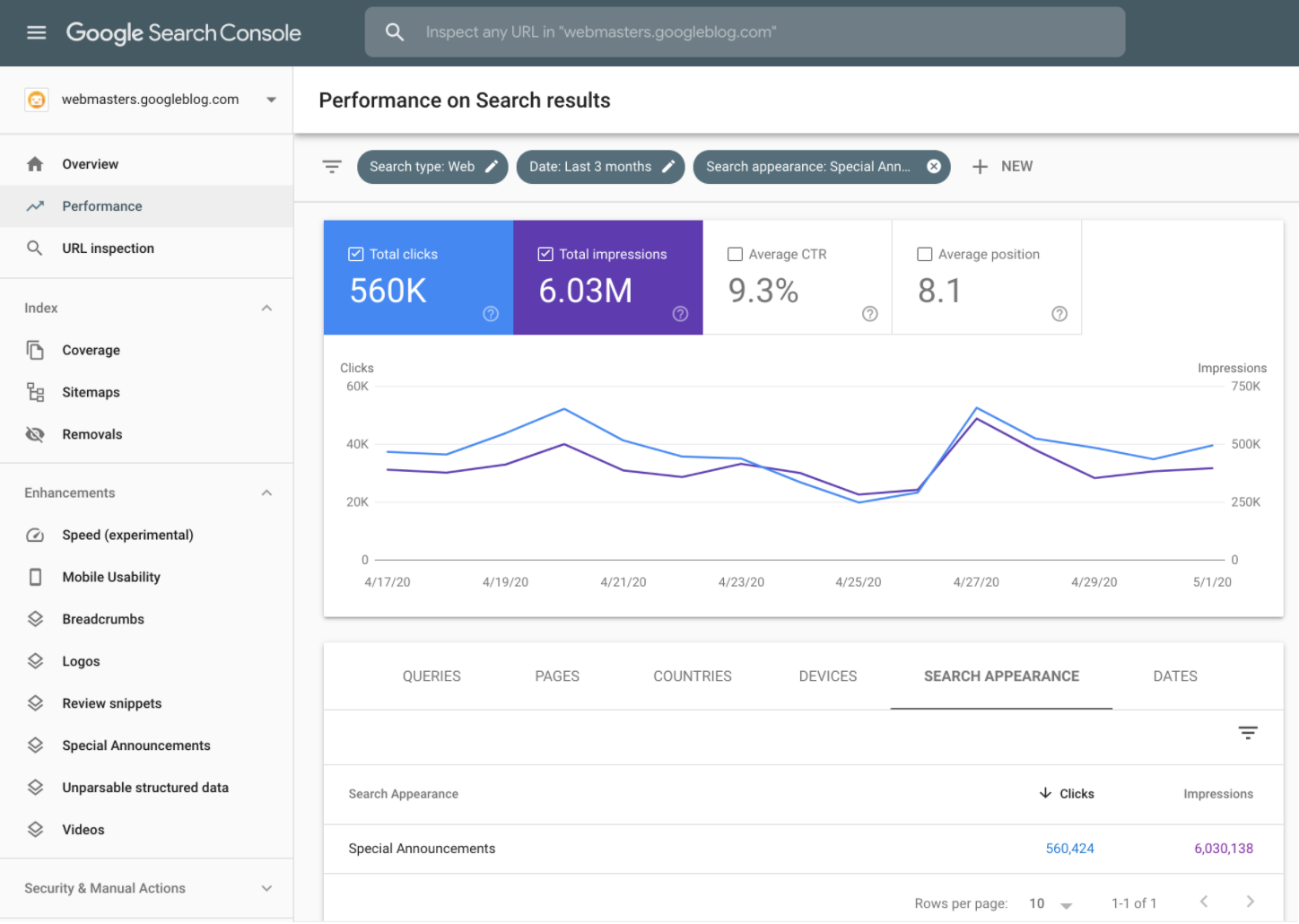Viewport: 1299px width, 924px height.
Task: Open the Sitemaps report
Action: point(91,392)
